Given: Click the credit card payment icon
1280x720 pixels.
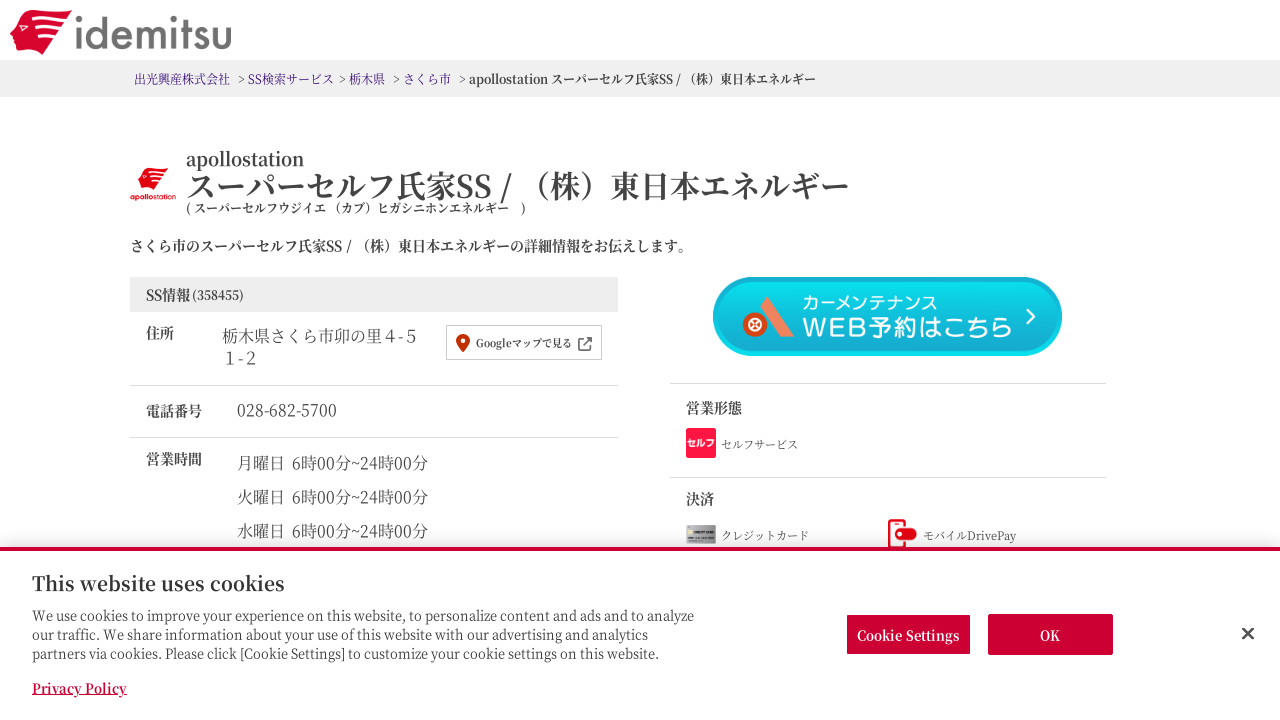Looking at the screenshot, I should point(701,535).
